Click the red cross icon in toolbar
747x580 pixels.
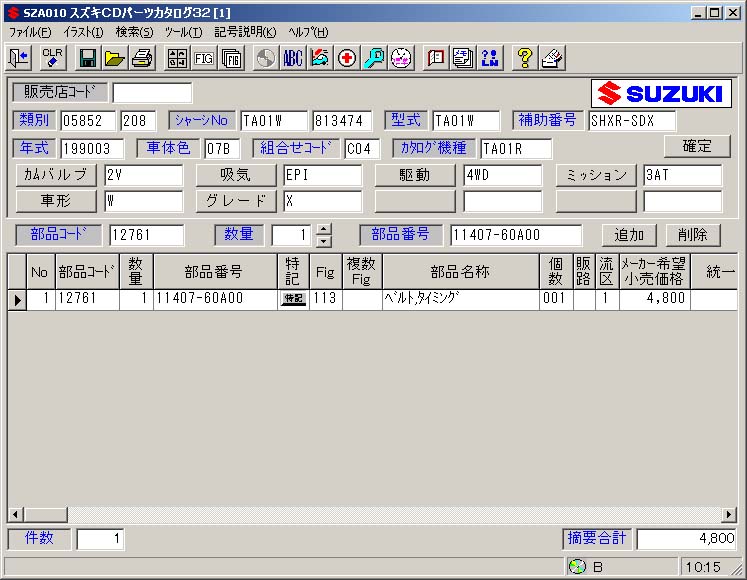(x=347, y=58)
